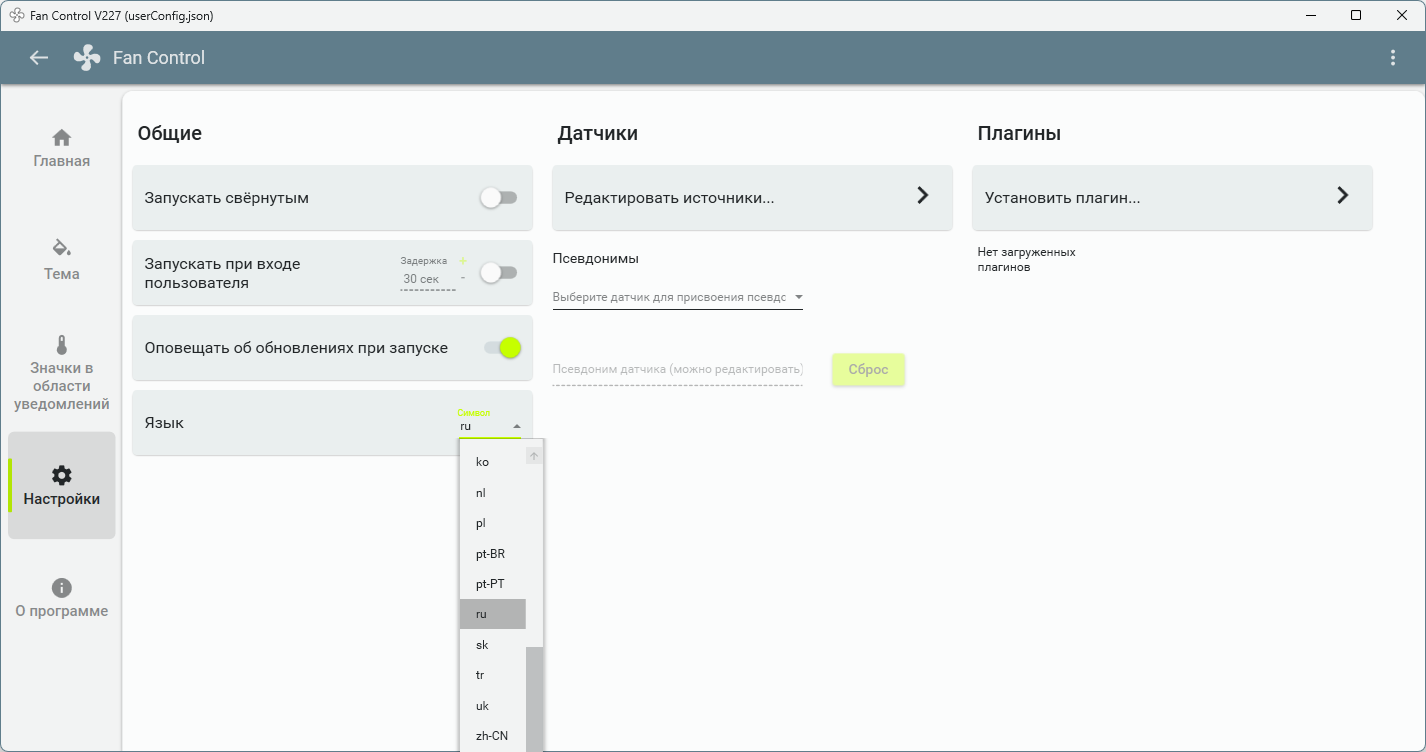Click the Датчики section heading
The height and width of the screenshot is (752, 1426).
[x=598, y=133]
